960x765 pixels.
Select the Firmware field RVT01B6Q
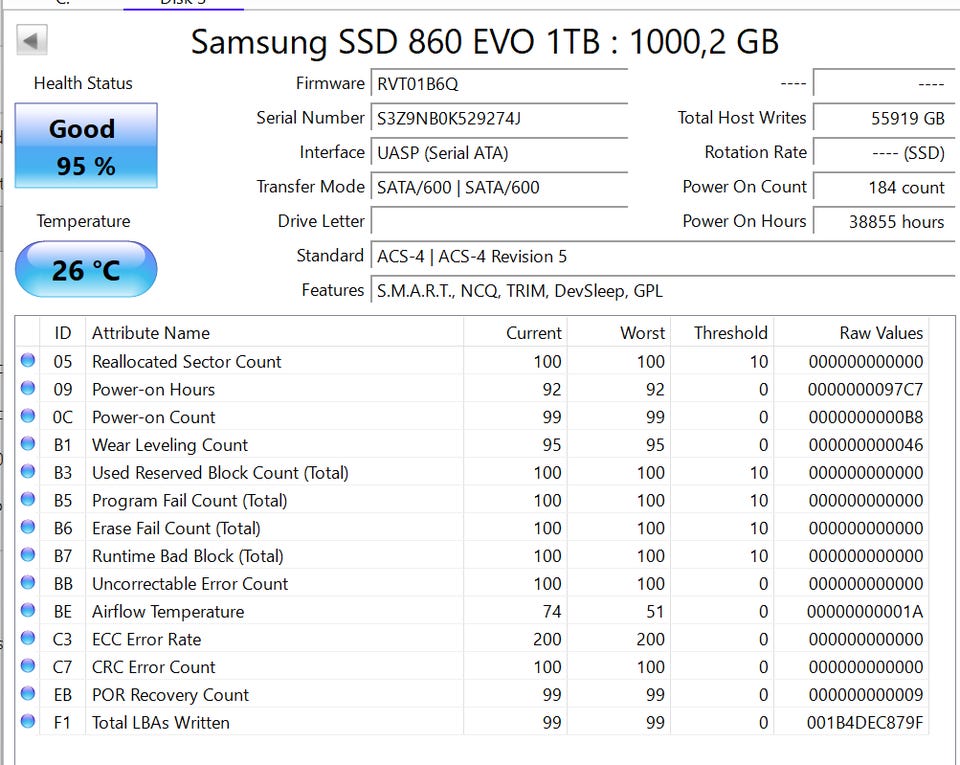[499, 83]
